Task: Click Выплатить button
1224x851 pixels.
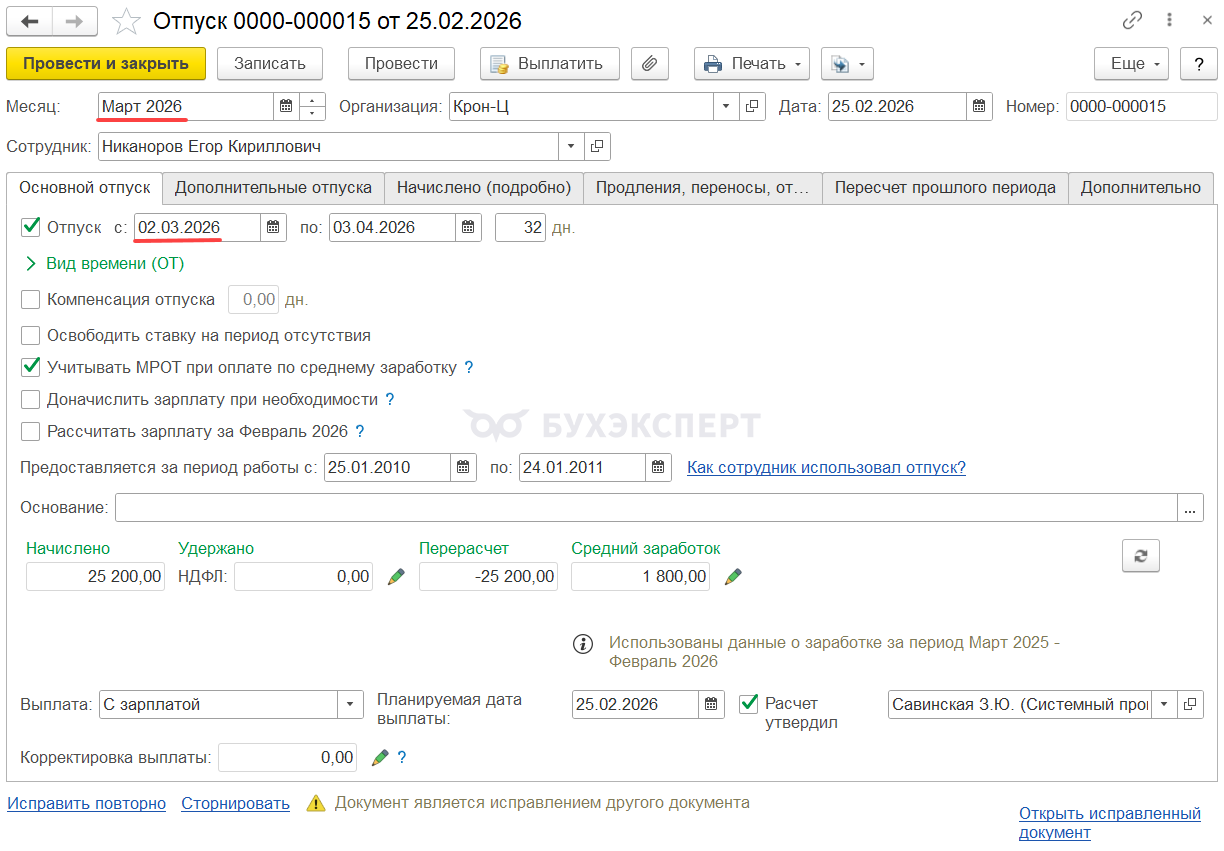Action: [x=549, y=63]
